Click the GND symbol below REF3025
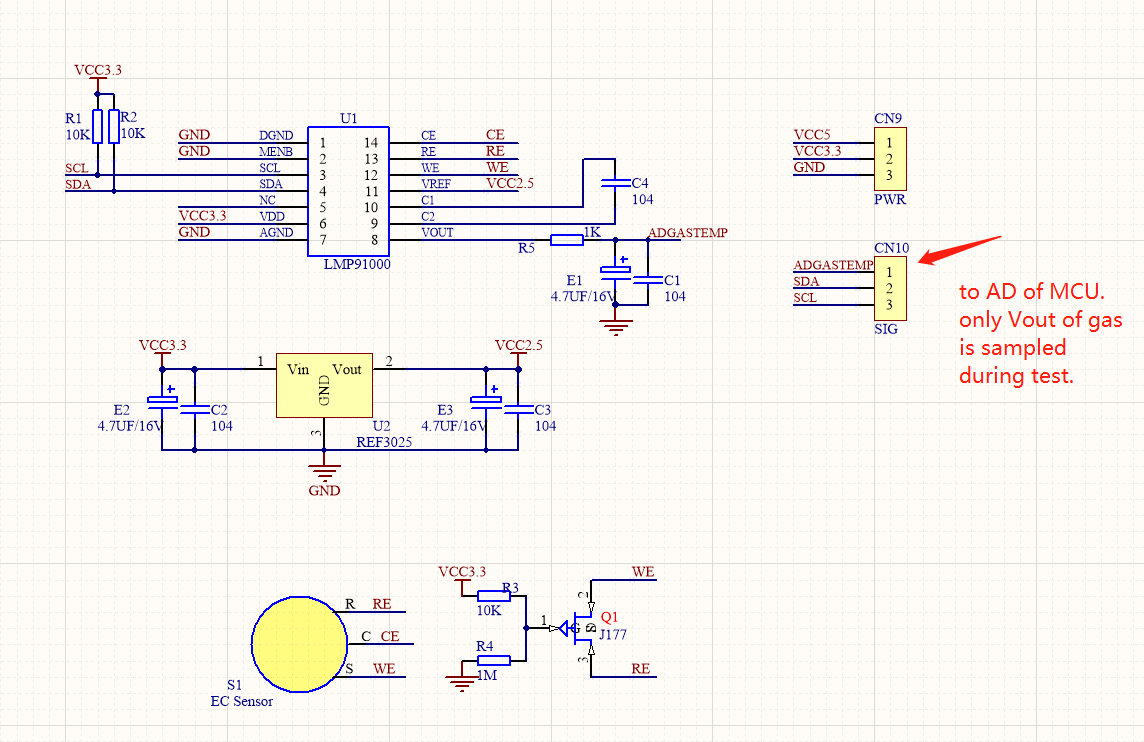The height and width of the screenshot is (742, 1144). coord(323,470)
